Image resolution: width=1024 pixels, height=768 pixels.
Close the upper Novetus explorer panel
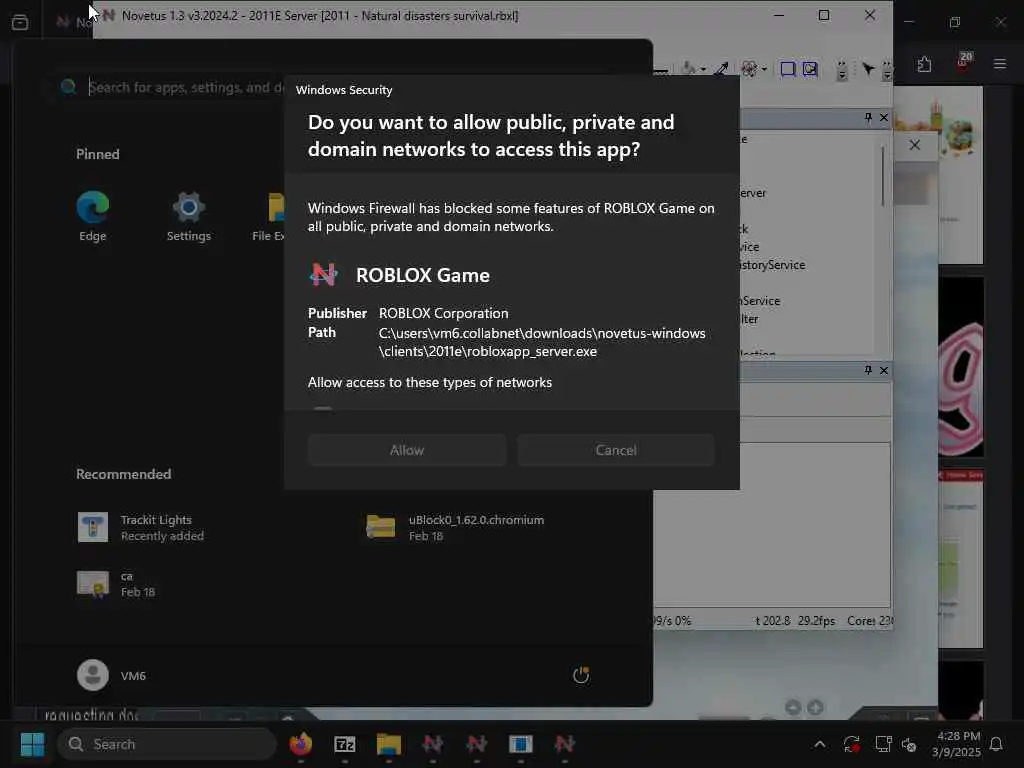click(x=884, y=117)
